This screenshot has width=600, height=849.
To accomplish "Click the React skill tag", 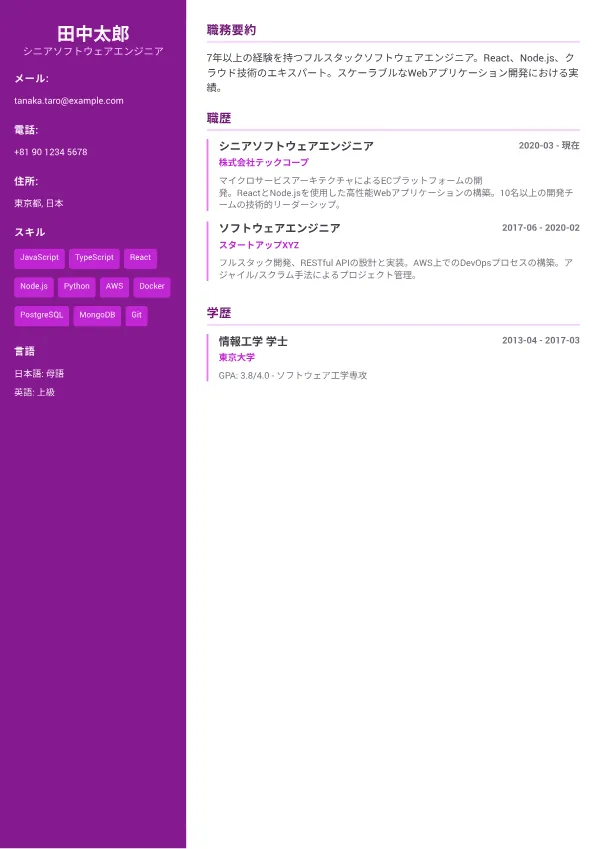I will coord(140,258).
